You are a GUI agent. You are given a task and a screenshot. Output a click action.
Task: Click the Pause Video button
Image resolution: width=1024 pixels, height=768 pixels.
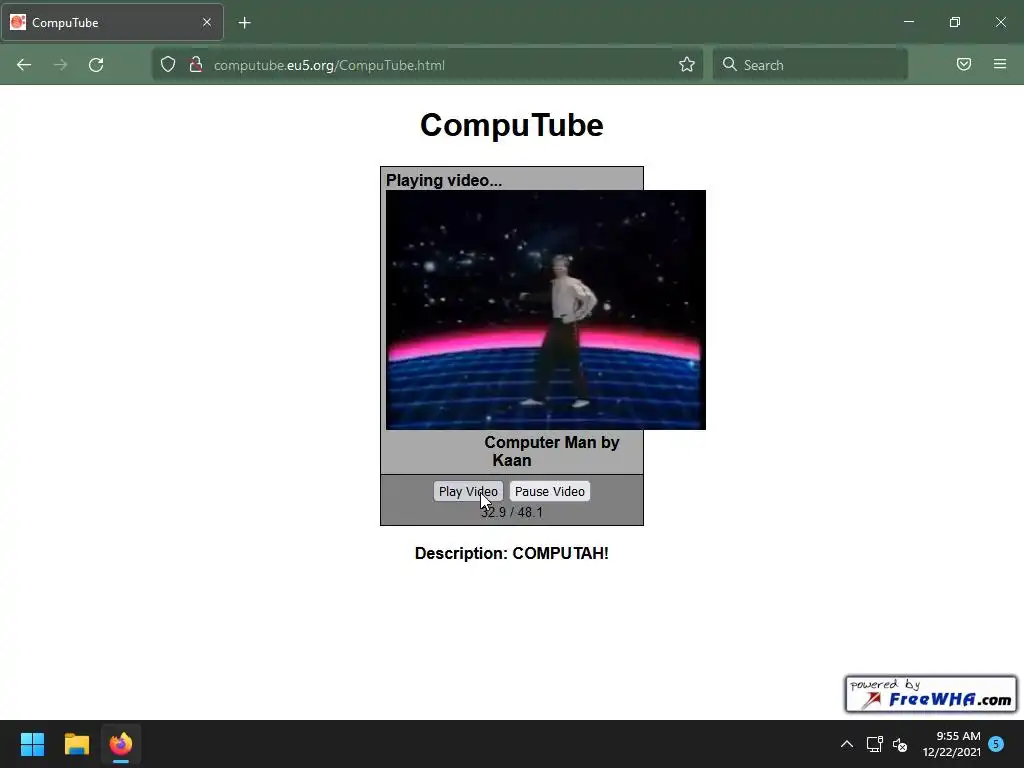549,491
